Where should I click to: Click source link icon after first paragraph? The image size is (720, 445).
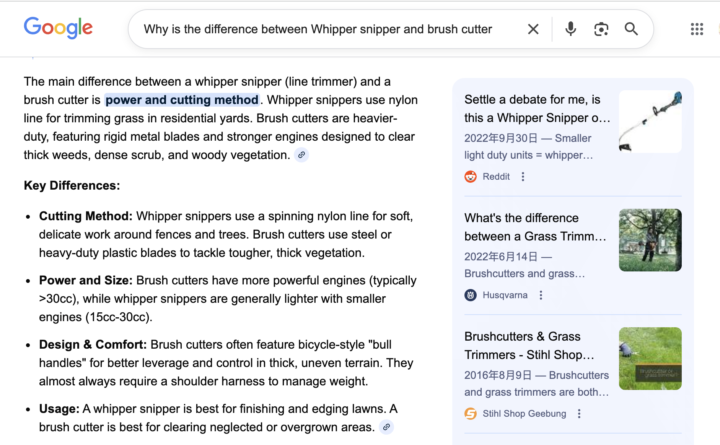pos(301,155)
